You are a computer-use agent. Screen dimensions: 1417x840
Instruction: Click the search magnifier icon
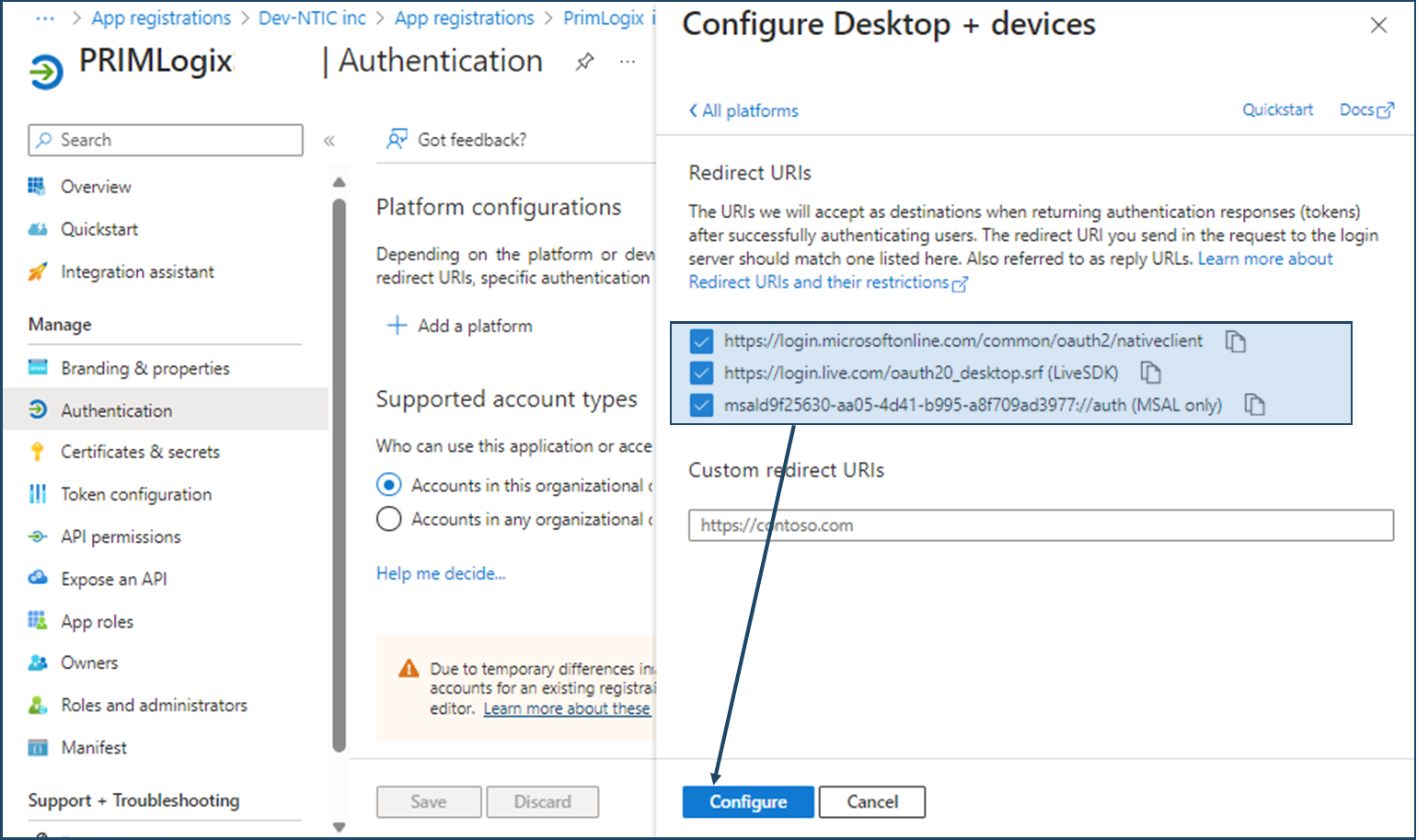click(x=44, y=140)
